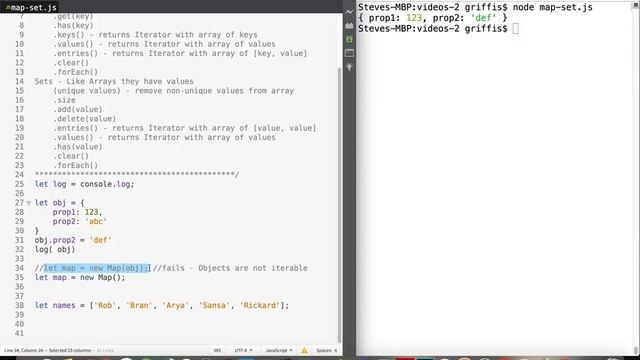Click the '.has(value)' comment on line 21
The height and width of the screenshot is (360, 640).
click(78, 147)
